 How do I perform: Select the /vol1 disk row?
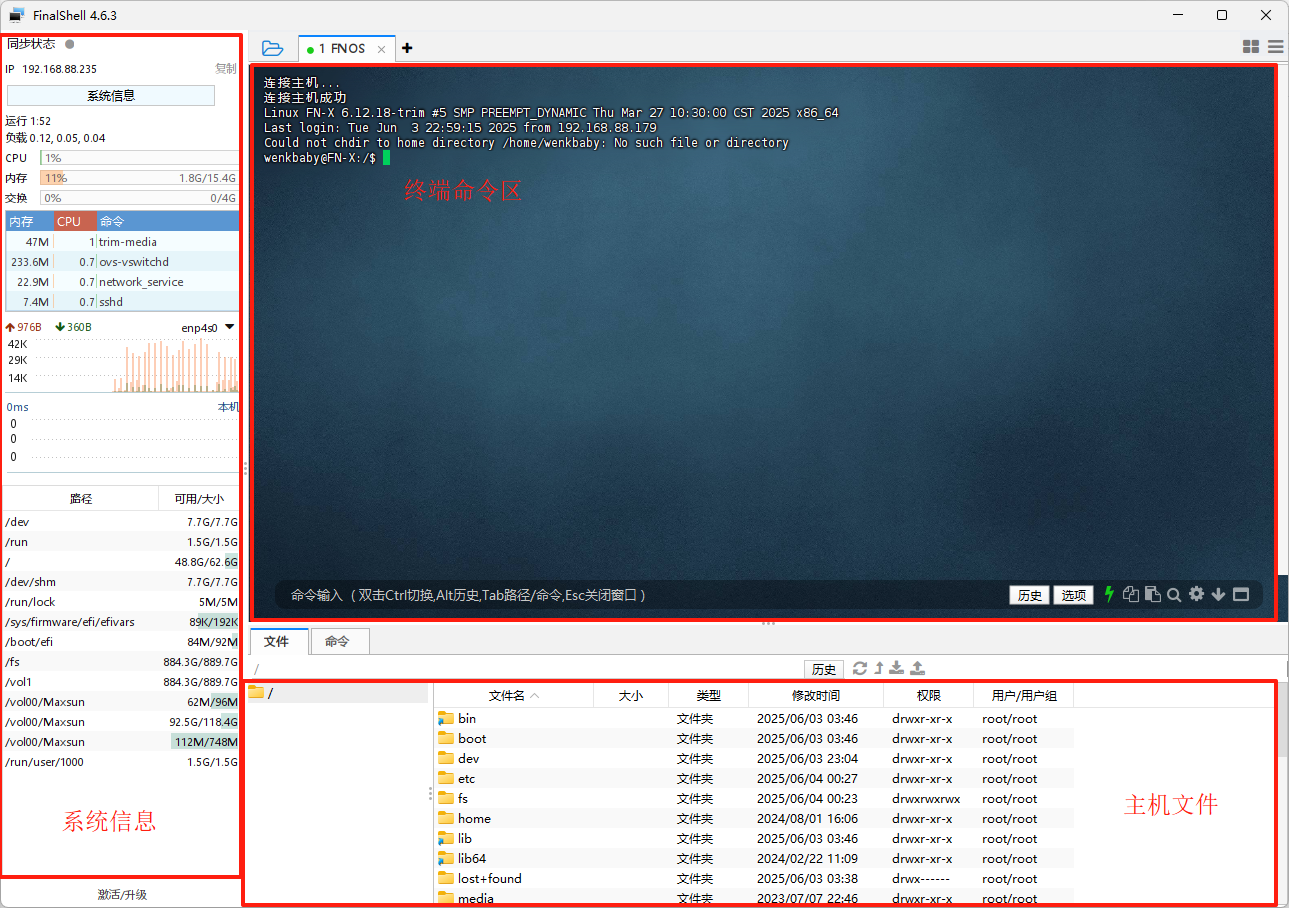[121, 682]
